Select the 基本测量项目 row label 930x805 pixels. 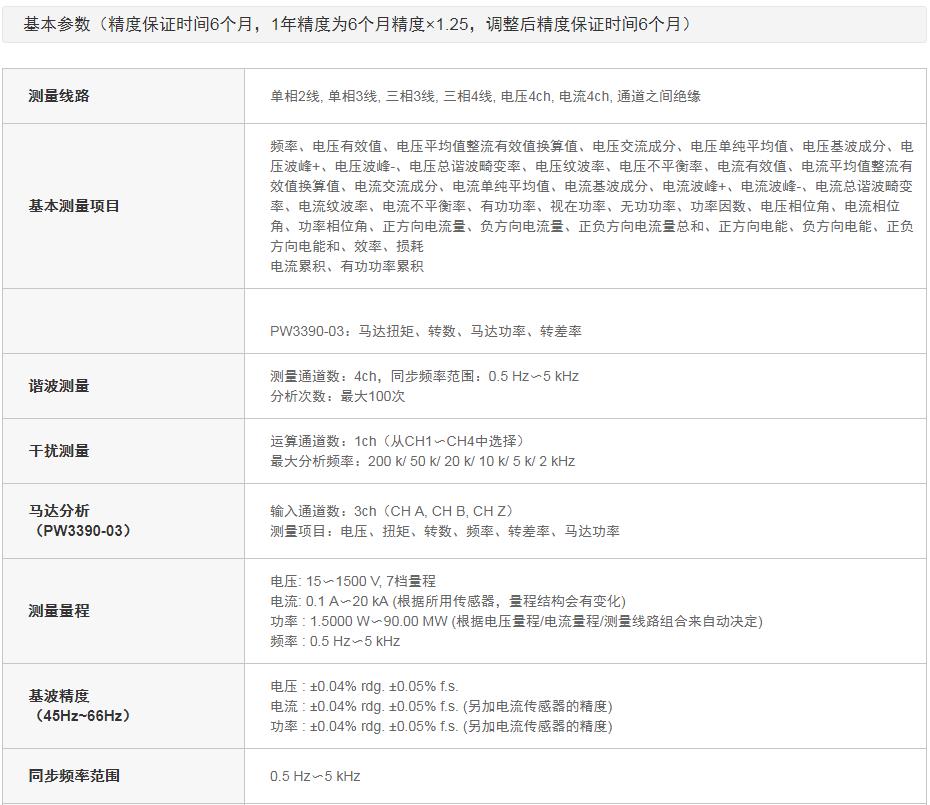(74, 206)
